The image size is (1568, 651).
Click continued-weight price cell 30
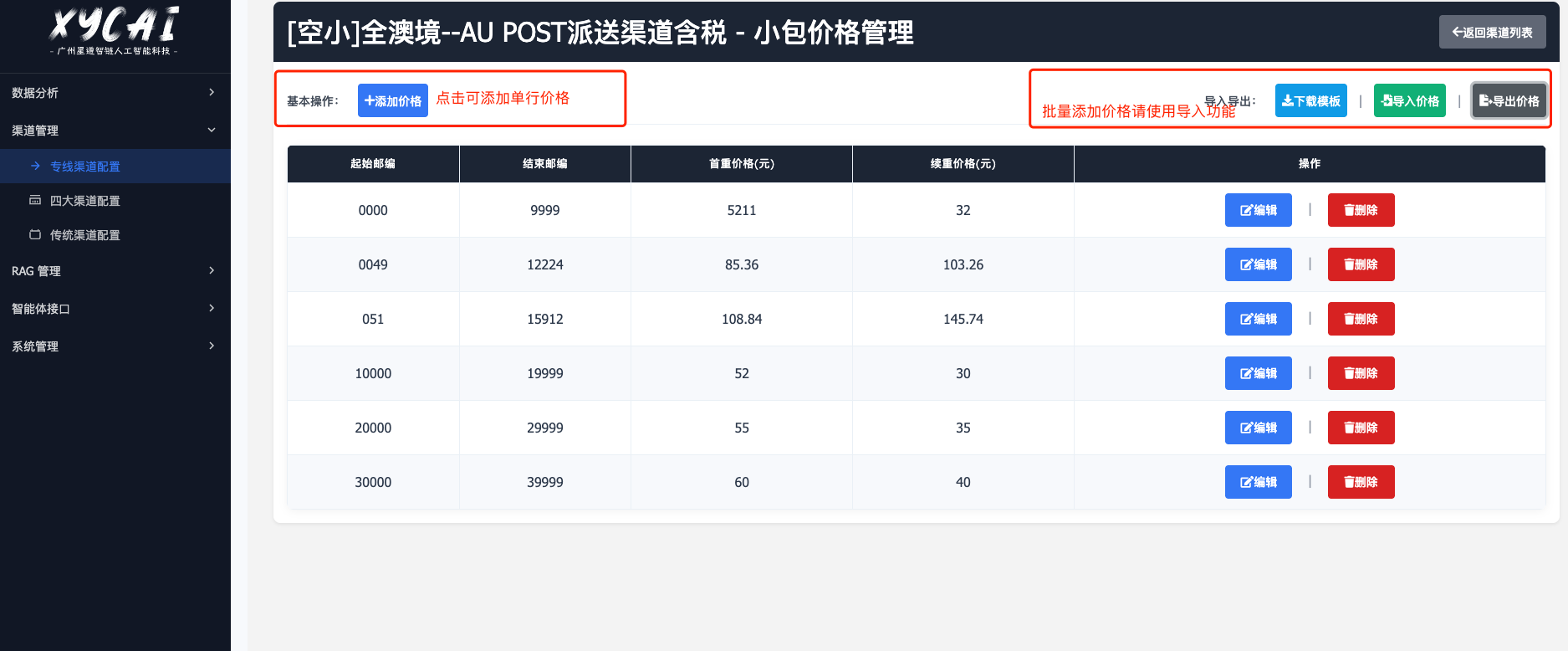point(963,373)
